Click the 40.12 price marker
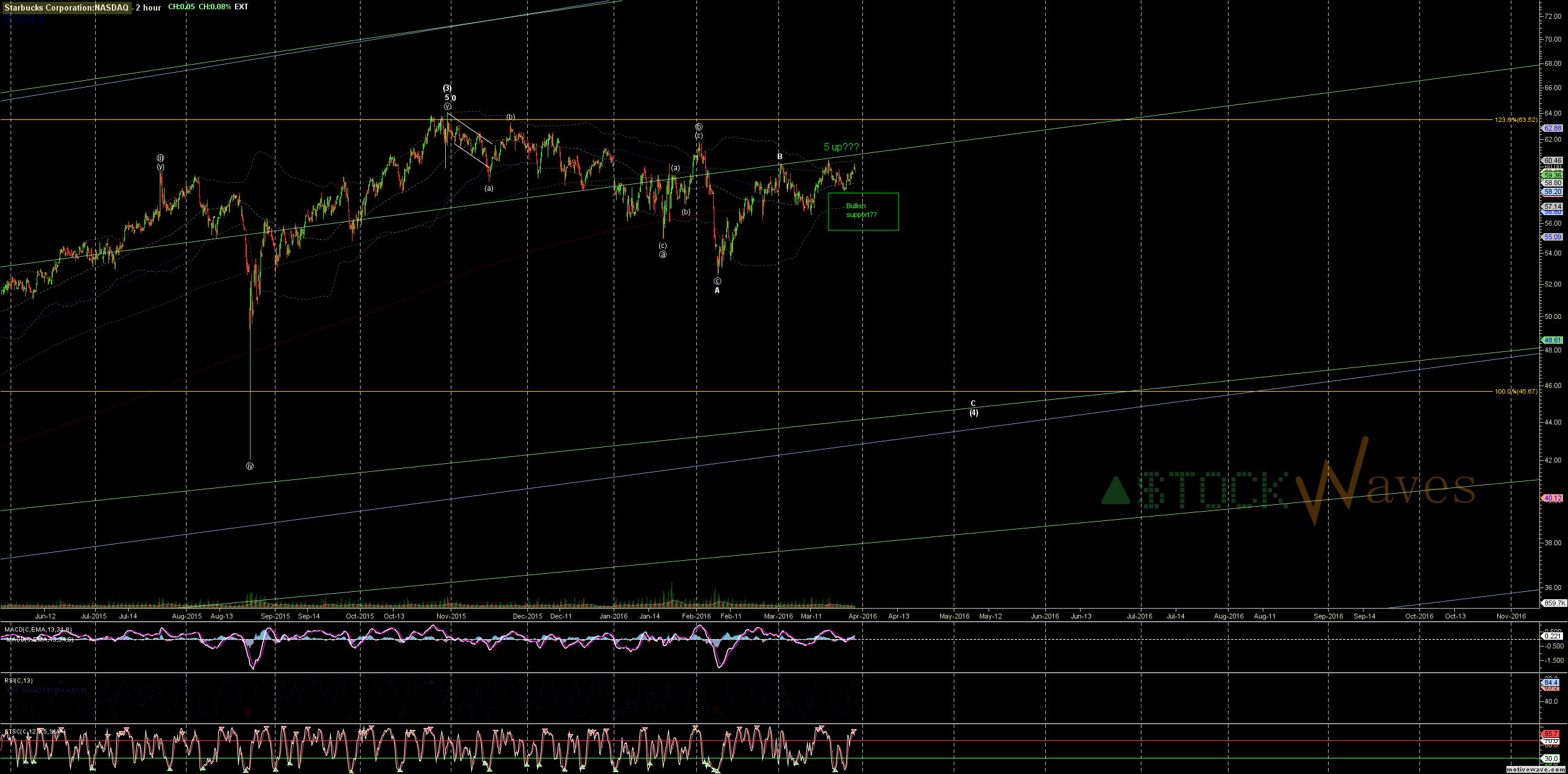Viewport: 1568px width, 774px height. coord(1552,498)
